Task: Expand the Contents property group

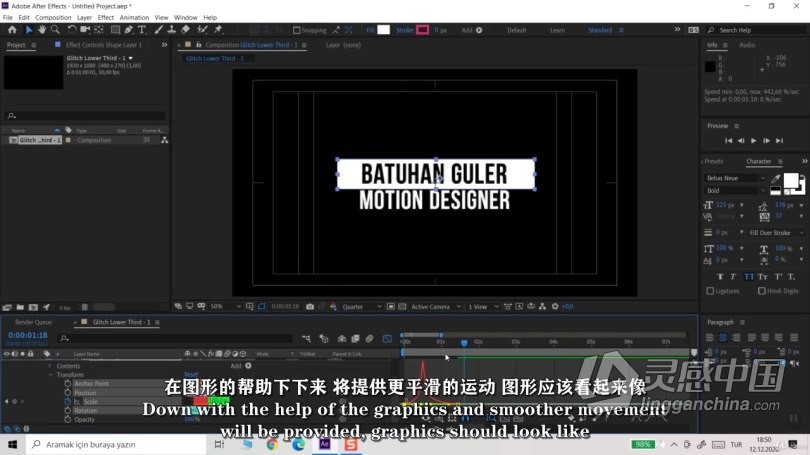Action: pos(50,366)
